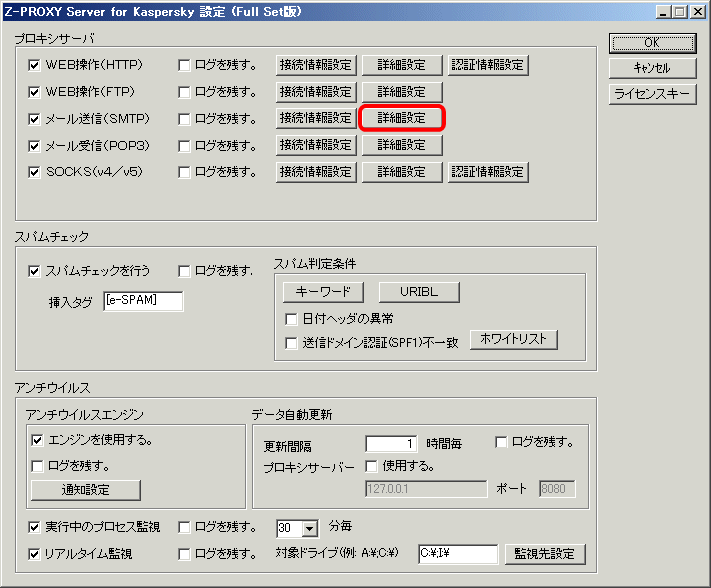Enable ログを残す under antivirus engine
Viewport: 711px width, 588px height.
37,466
